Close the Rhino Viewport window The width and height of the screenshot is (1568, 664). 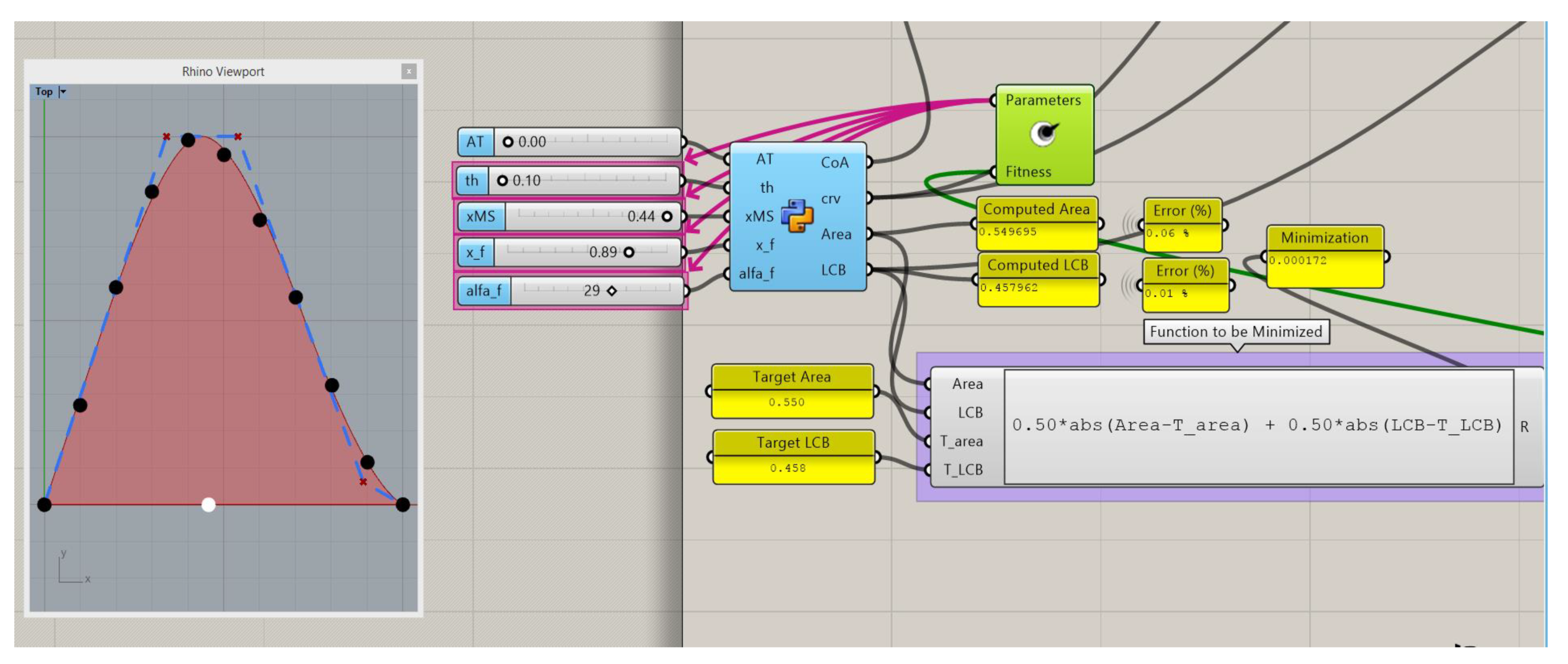409,72
